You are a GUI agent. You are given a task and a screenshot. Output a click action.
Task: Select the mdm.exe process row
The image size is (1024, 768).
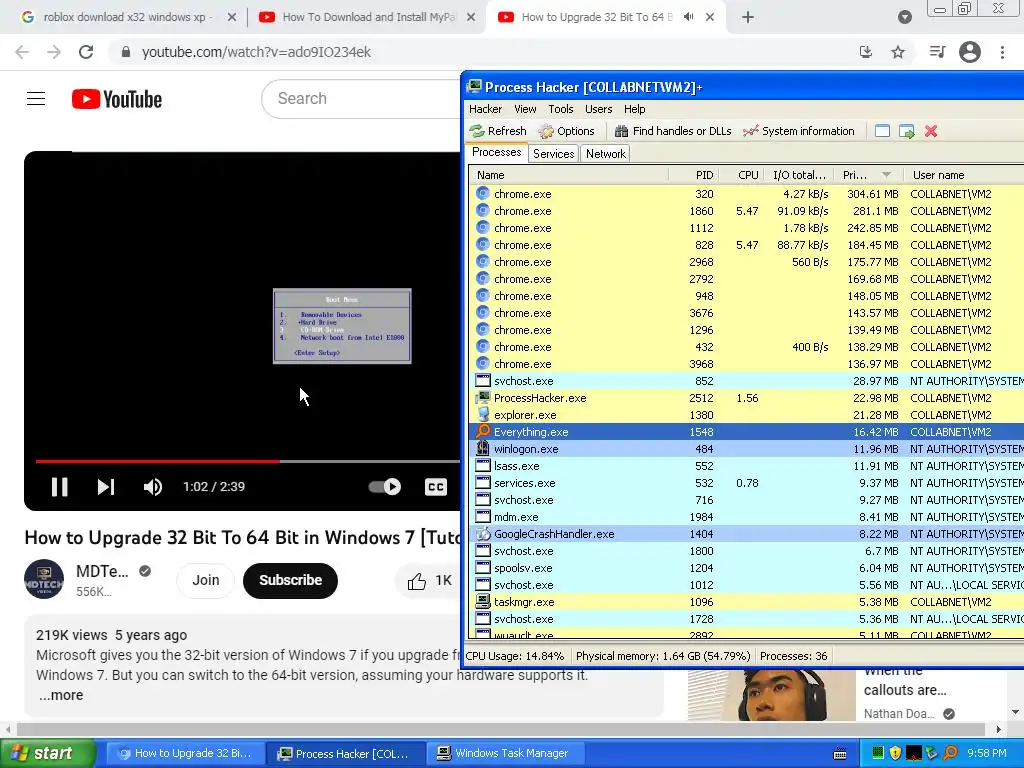click(746, 517)
